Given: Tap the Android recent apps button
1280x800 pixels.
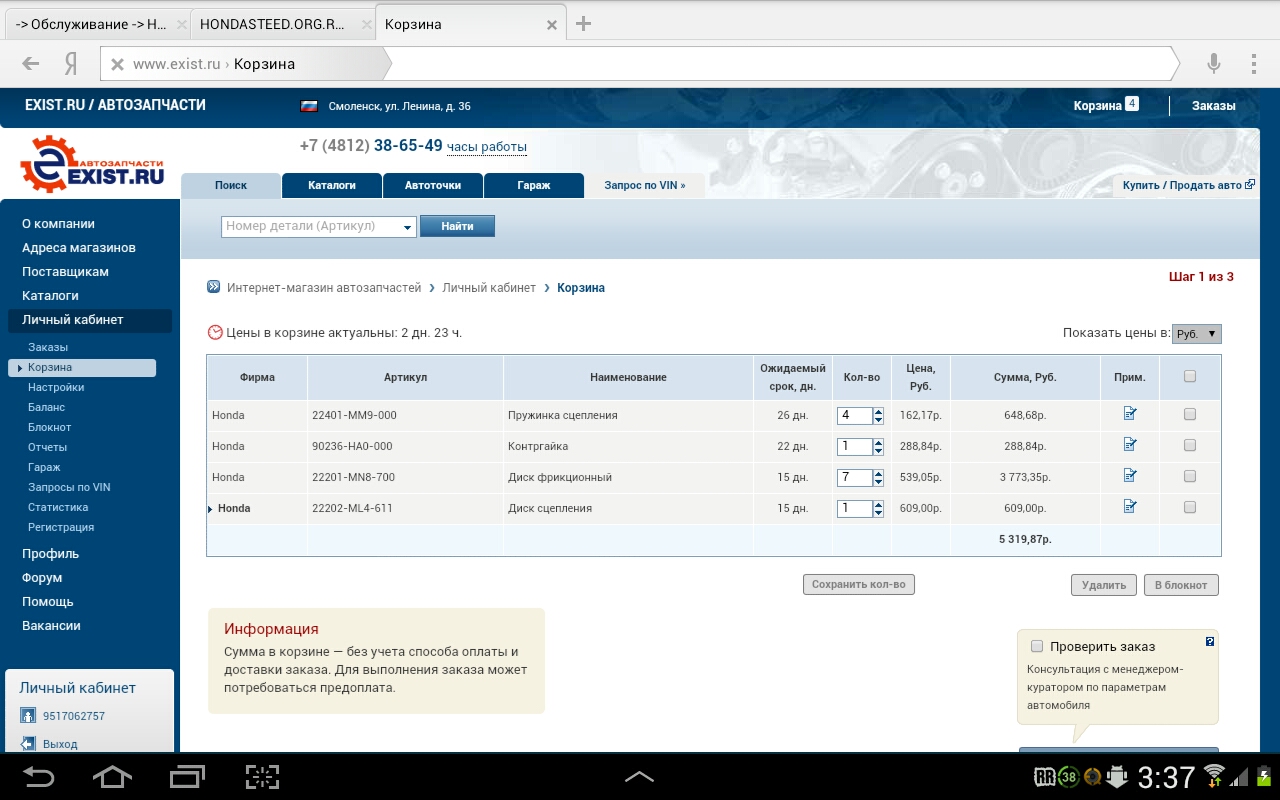Looking at the screenshot, I should pos(187,777).
